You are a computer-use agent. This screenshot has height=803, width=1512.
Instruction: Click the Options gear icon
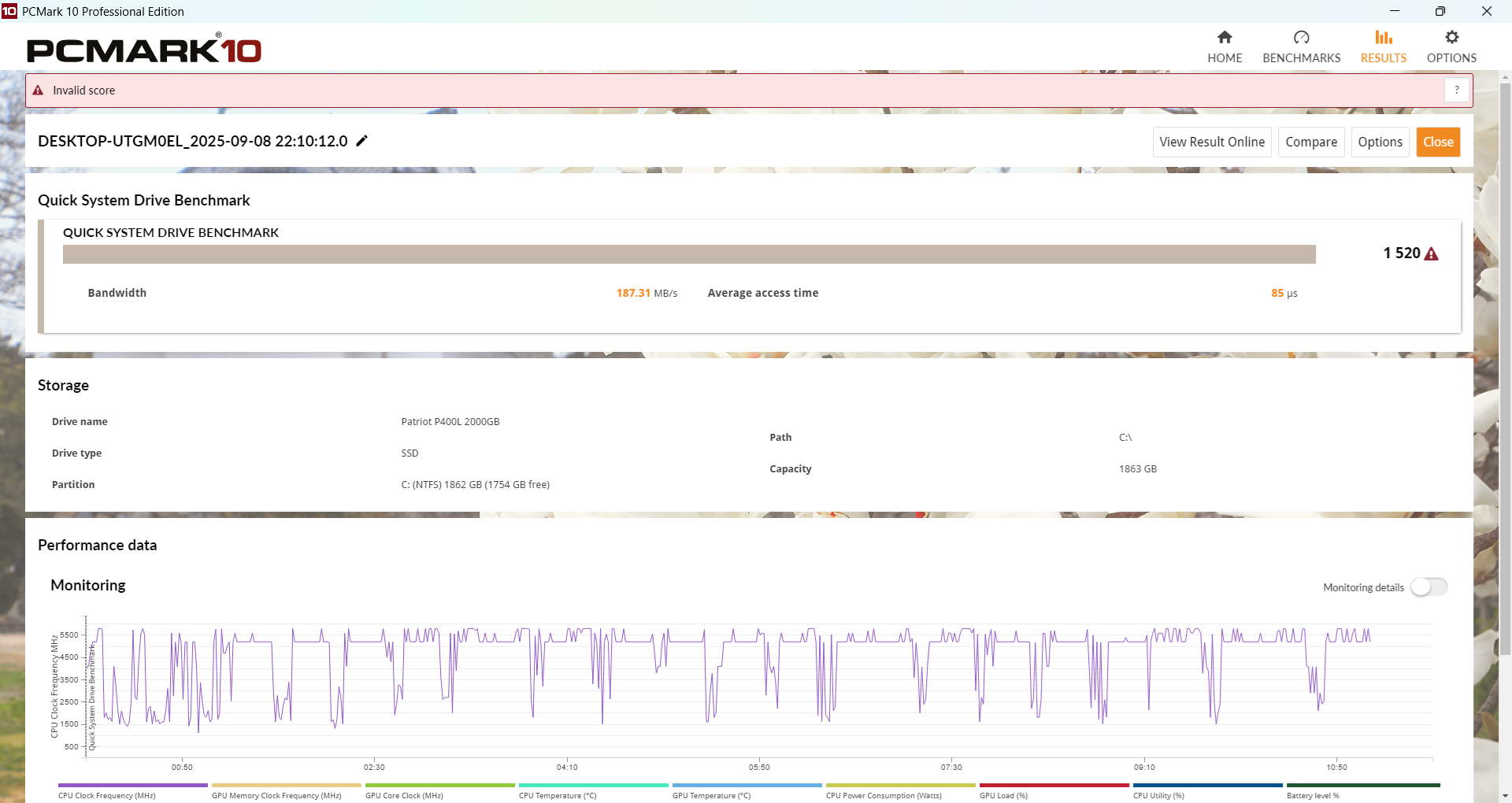1452,37
